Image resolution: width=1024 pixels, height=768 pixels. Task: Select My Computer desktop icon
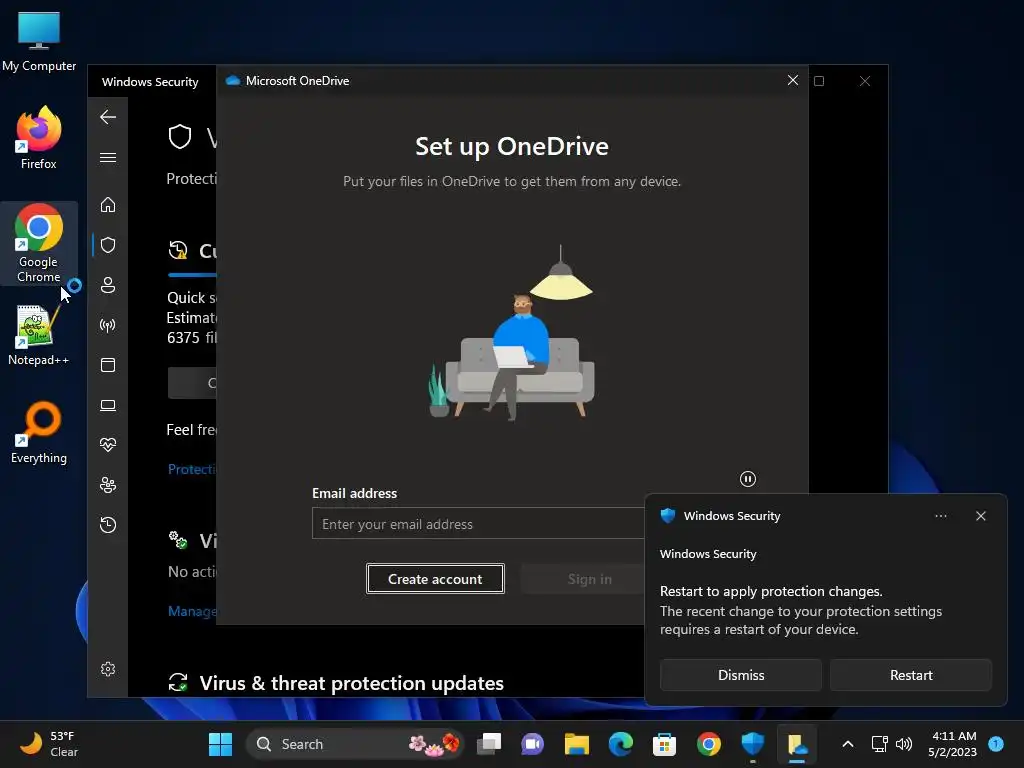pyautogui.click(x=39, y=42)
